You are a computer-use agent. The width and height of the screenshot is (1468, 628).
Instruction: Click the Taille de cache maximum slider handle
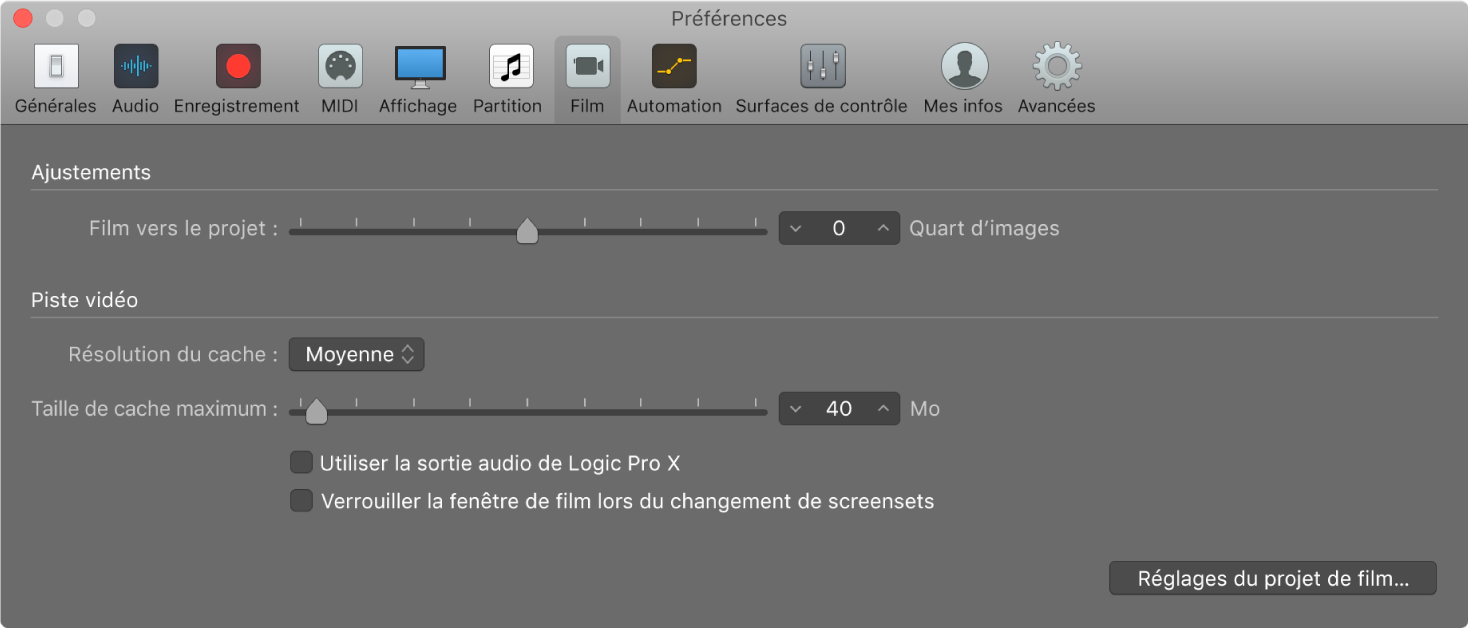[316, 410]
